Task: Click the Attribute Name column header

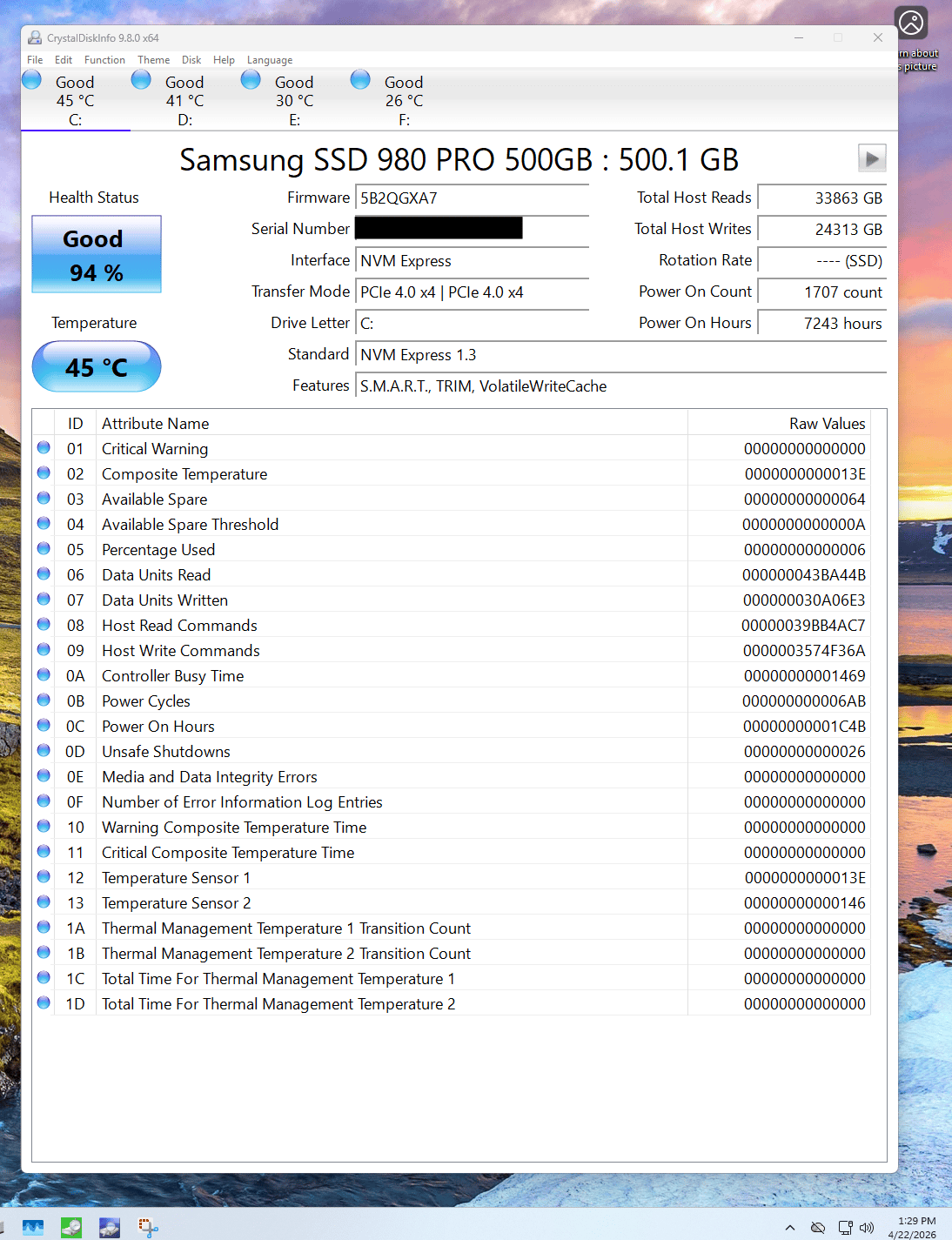Action: tap(392, 423)
